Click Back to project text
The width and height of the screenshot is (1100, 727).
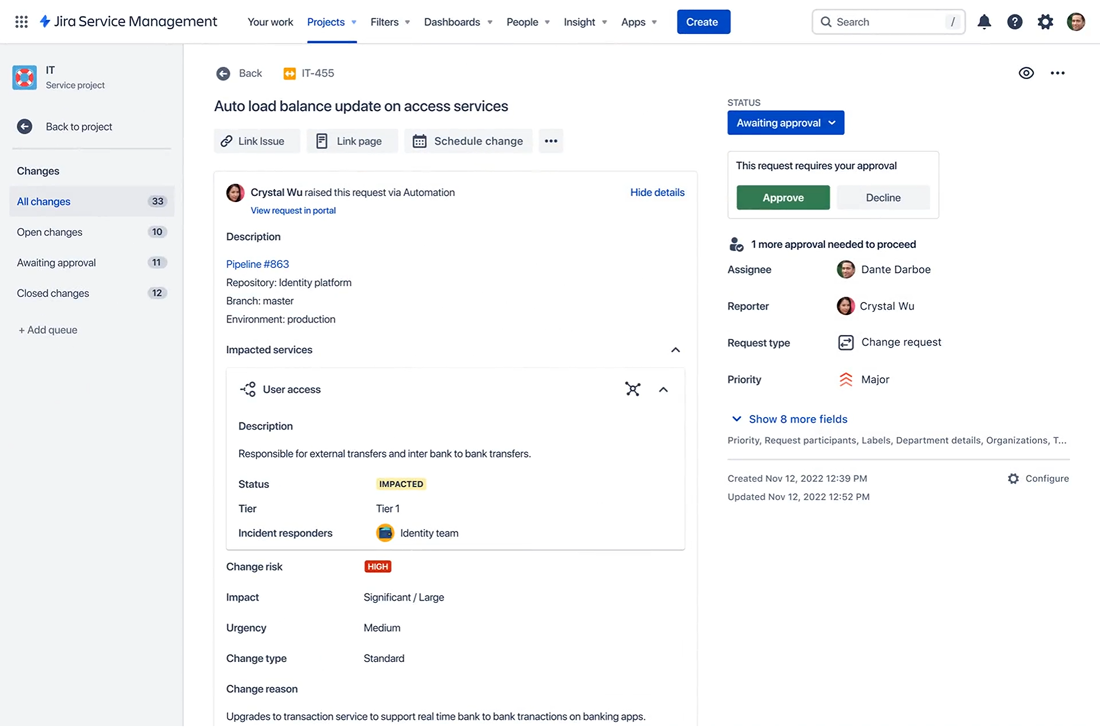pos(79,126)
